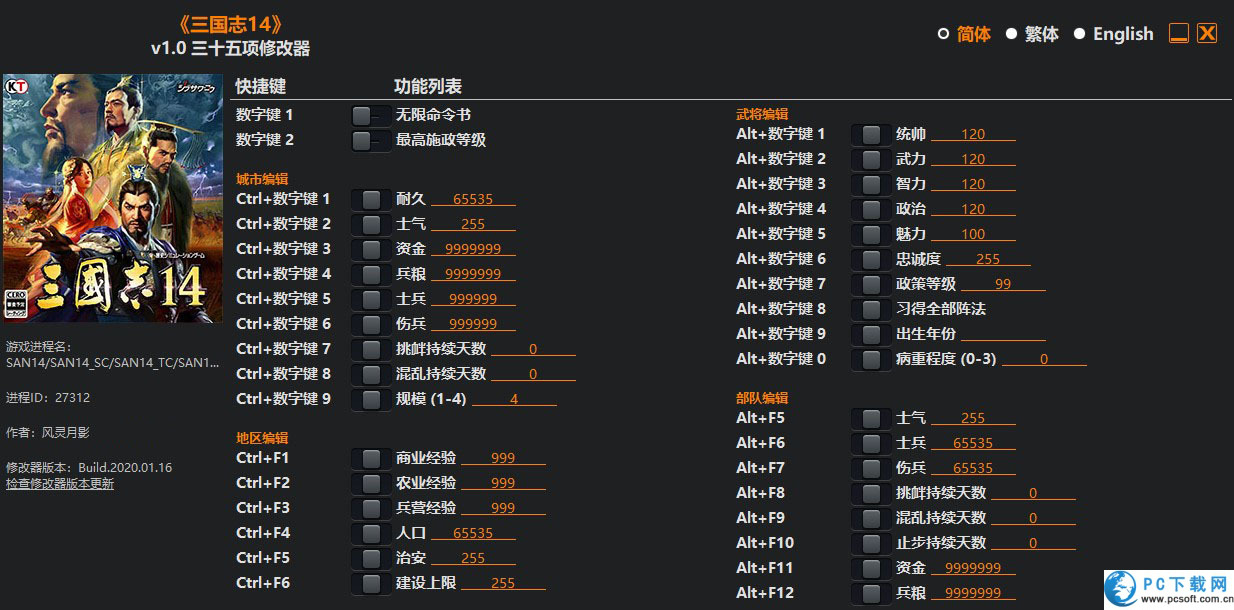Toggle the 统帅 stat switch
Screen dimensions: 1234x610
[x=871, y=134]
